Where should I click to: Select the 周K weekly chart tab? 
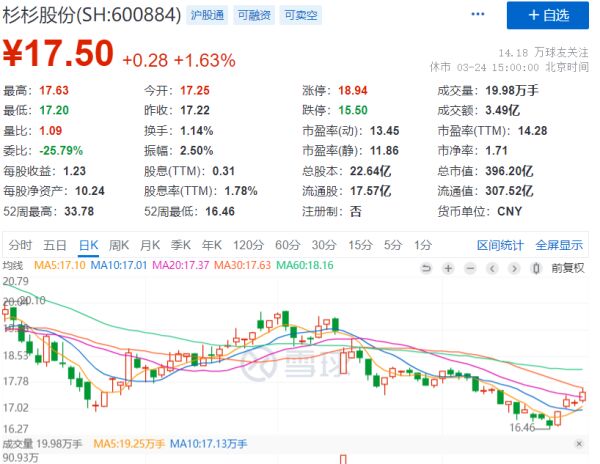click(x=119, y=244)
